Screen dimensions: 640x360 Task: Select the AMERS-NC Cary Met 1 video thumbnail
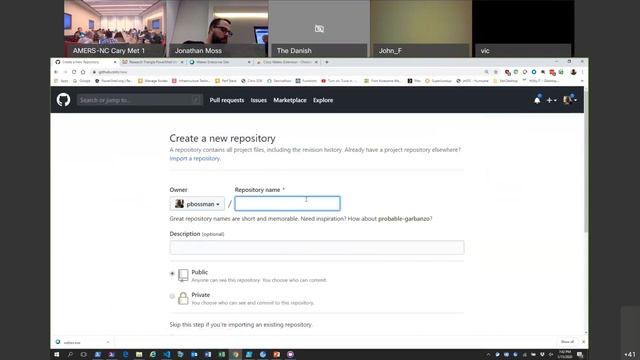point(115,28)
